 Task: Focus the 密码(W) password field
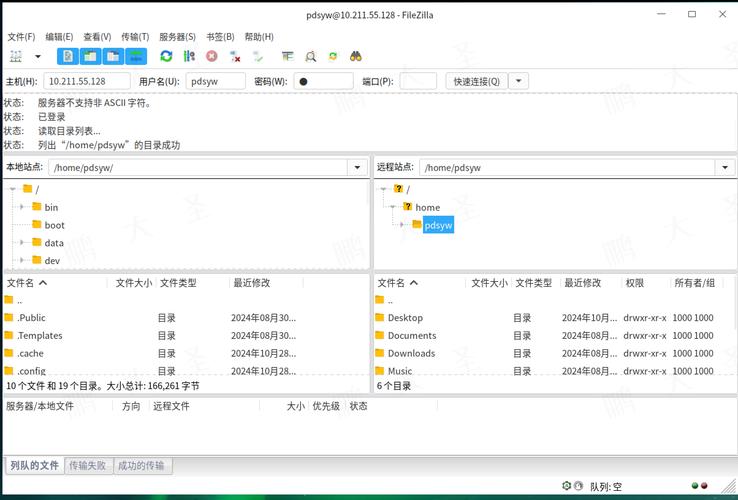pos(323,81)
